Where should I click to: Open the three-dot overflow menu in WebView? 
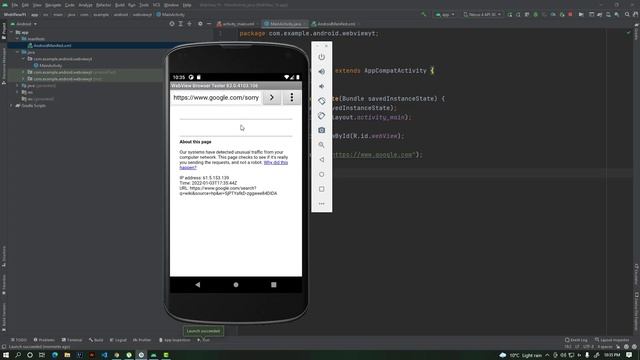tap(291, 98)
